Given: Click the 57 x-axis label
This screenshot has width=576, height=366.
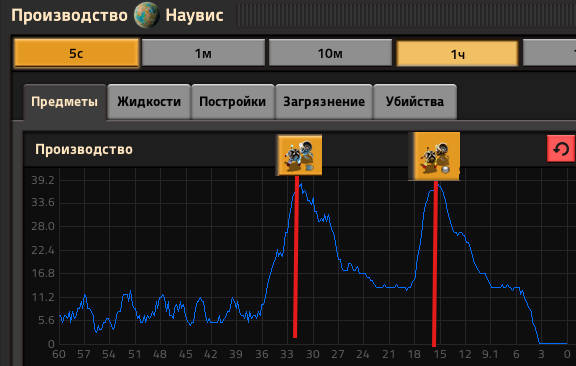Looking at the screenshot, I should click(84, 354).
